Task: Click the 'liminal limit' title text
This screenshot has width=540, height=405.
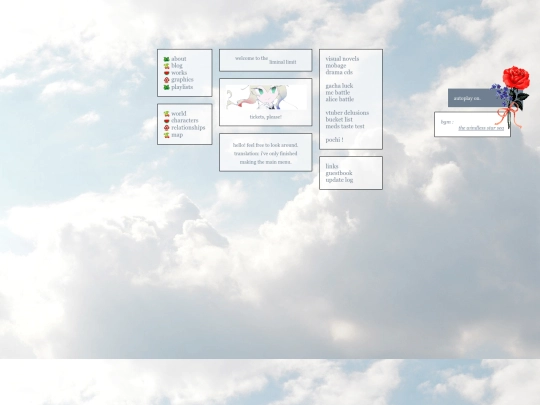Action: point(282,62)
